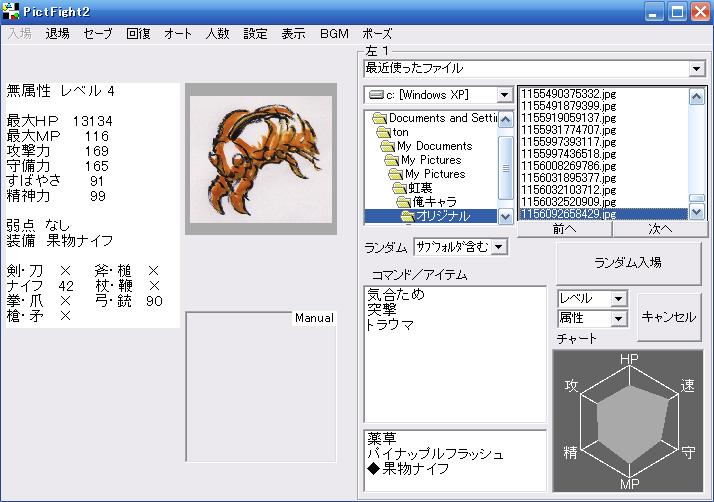Expand the 最近使ったファイル dropdown
Viewport: 714px width, 502px height.
tap(696, 69)
